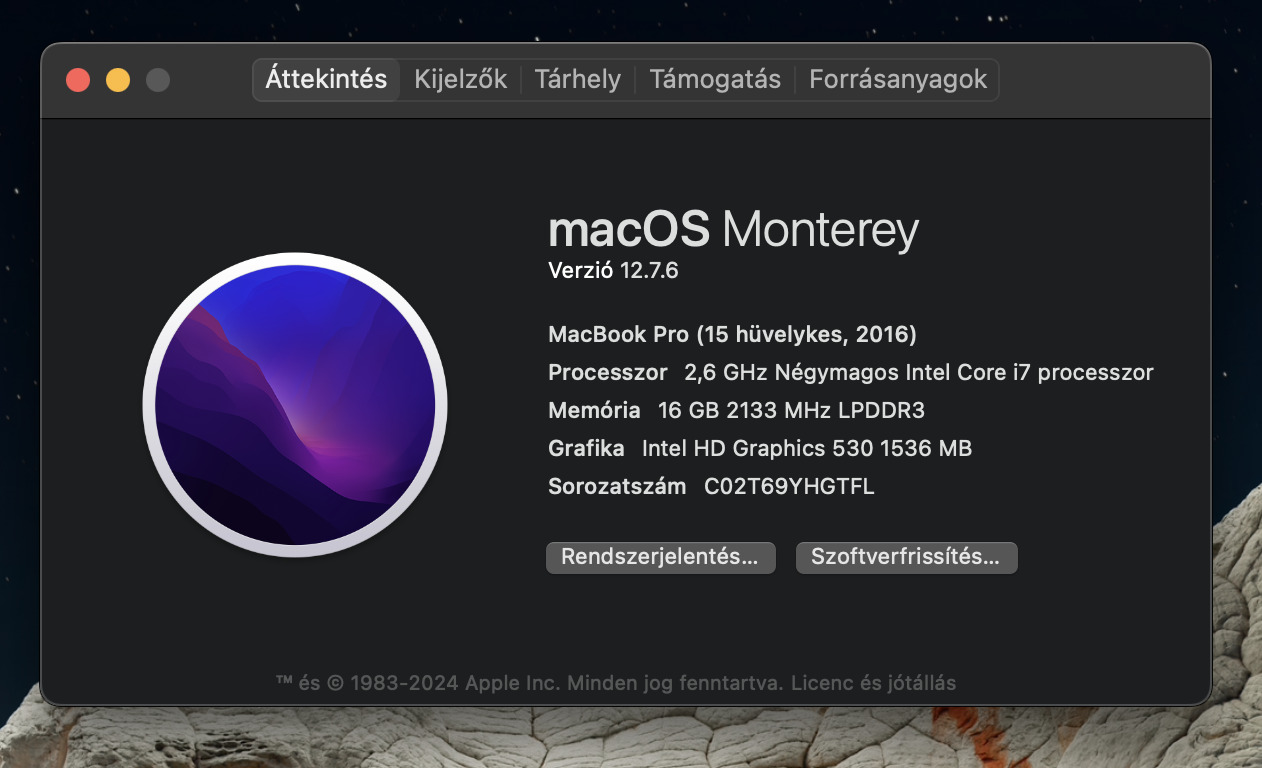
Task: Minimize window with yellow button
Action: 118,80
